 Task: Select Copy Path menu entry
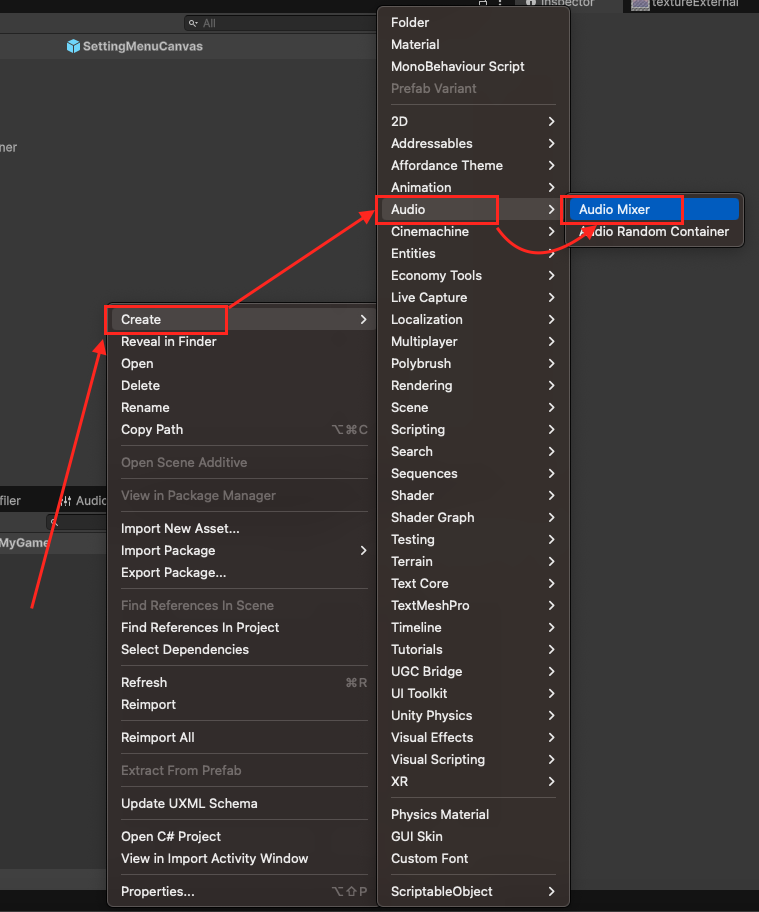[242, 430]
